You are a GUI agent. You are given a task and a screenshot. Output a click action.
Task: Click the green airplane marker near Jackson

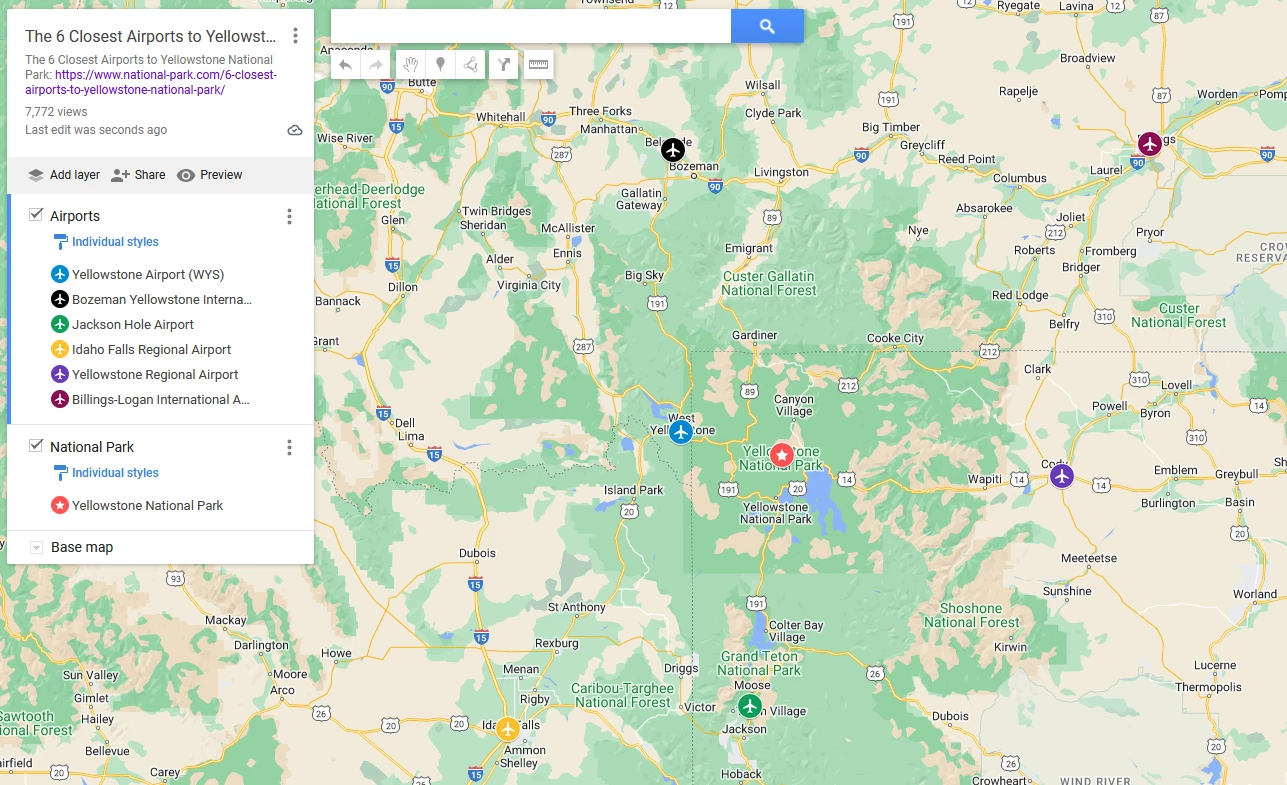pyautogui.click(x=750, y=706)
